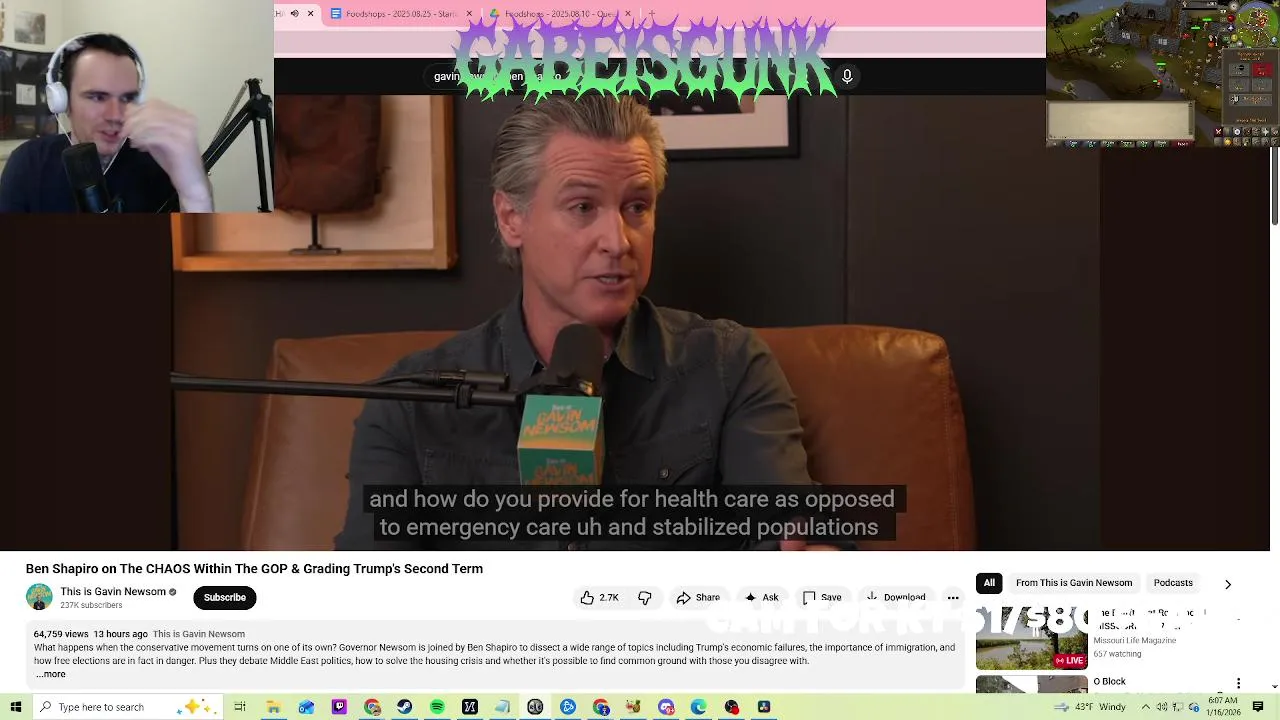Open the three-dot more actions menu

pos(953,597)
